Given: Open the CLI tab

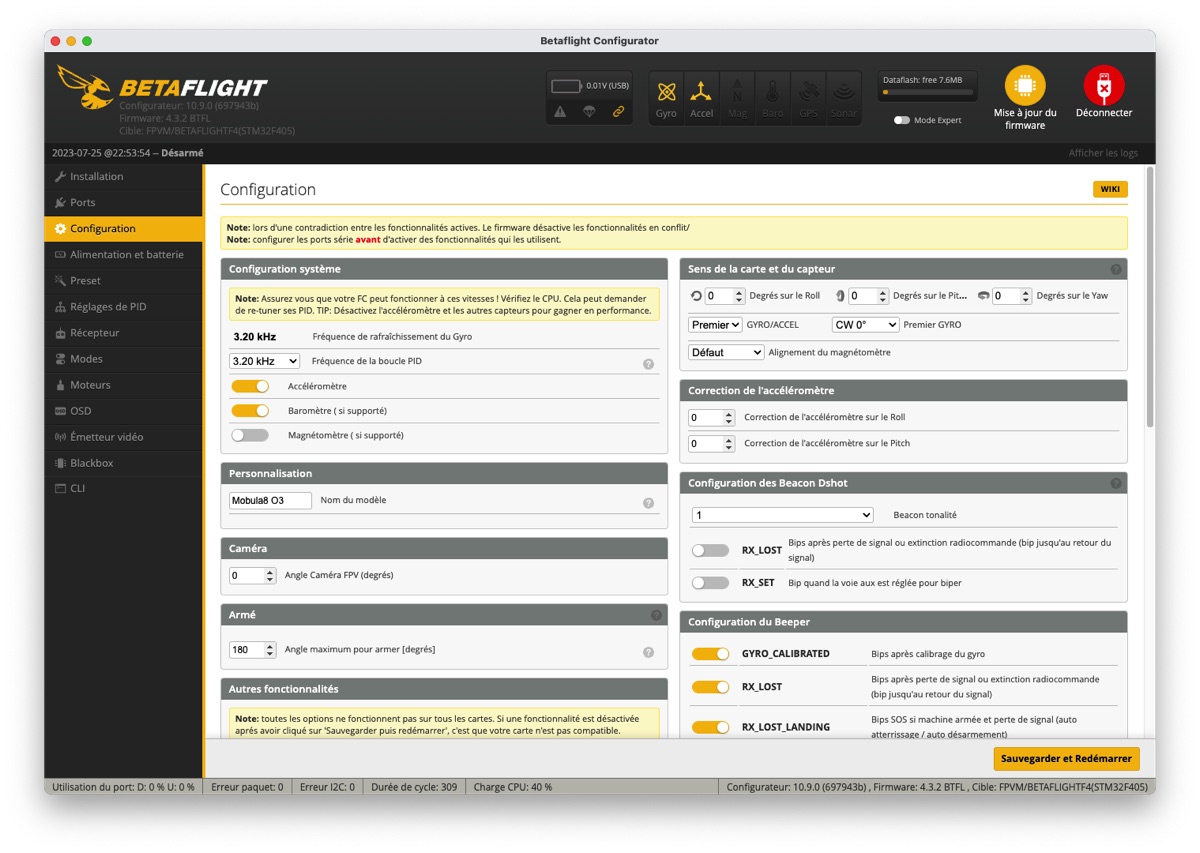Looking at the screenshot, I should tap(123, 488).
